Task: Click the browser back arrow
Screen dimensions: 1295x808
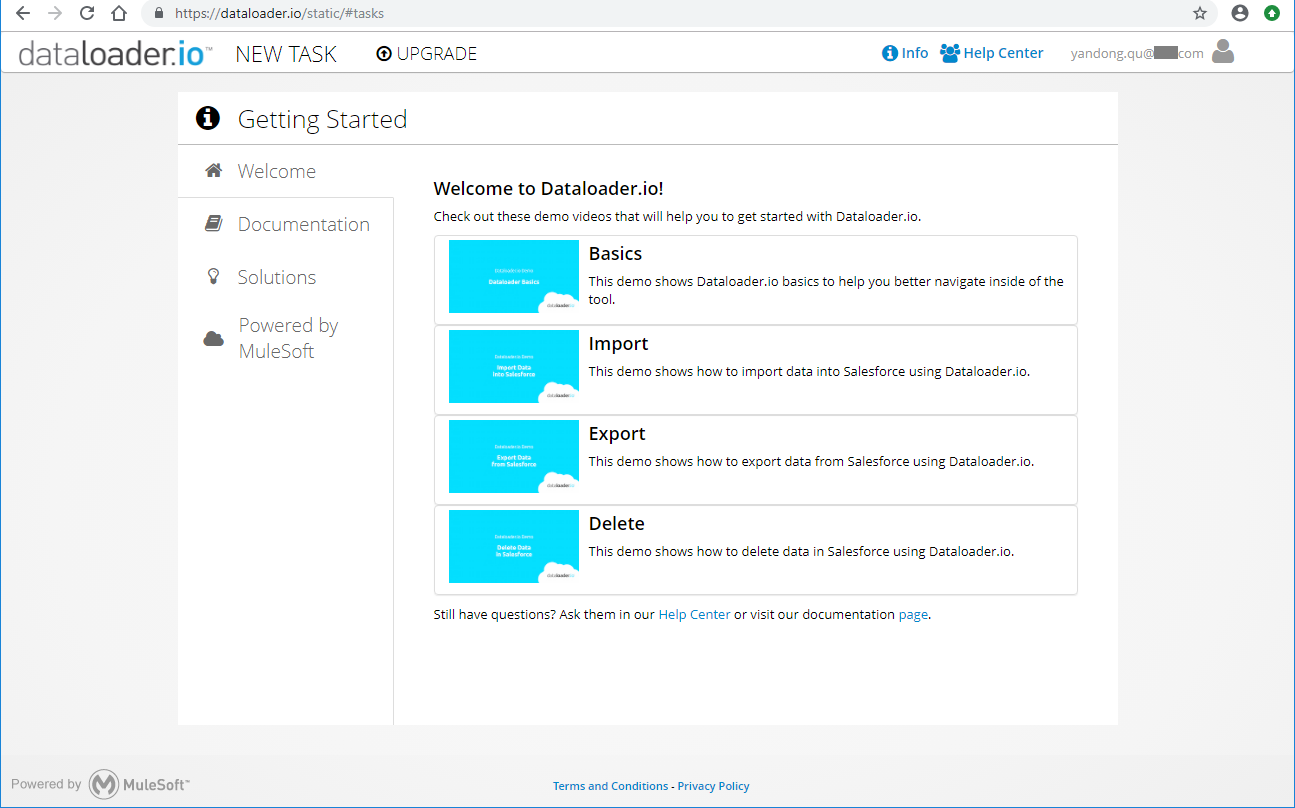Action: coord(23,14)
